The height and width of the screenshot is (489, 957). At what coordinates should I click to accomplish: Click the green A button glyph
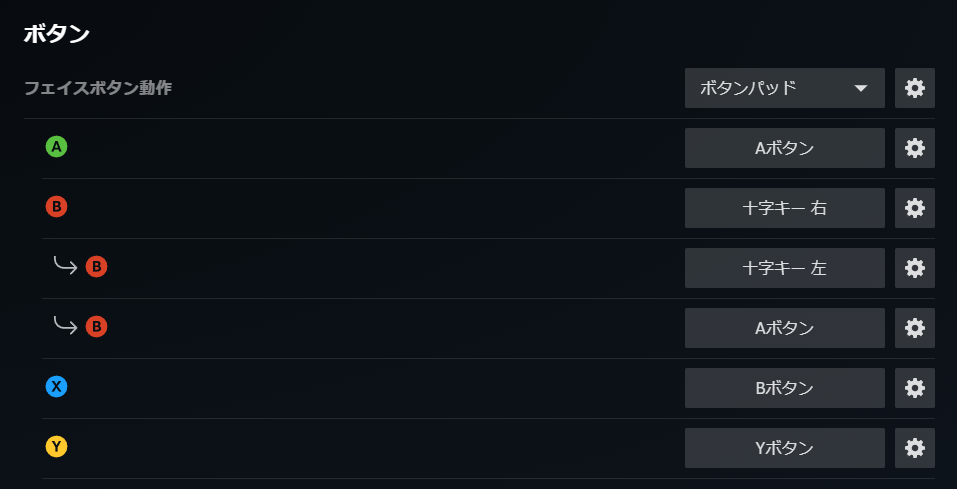[56, 147]
